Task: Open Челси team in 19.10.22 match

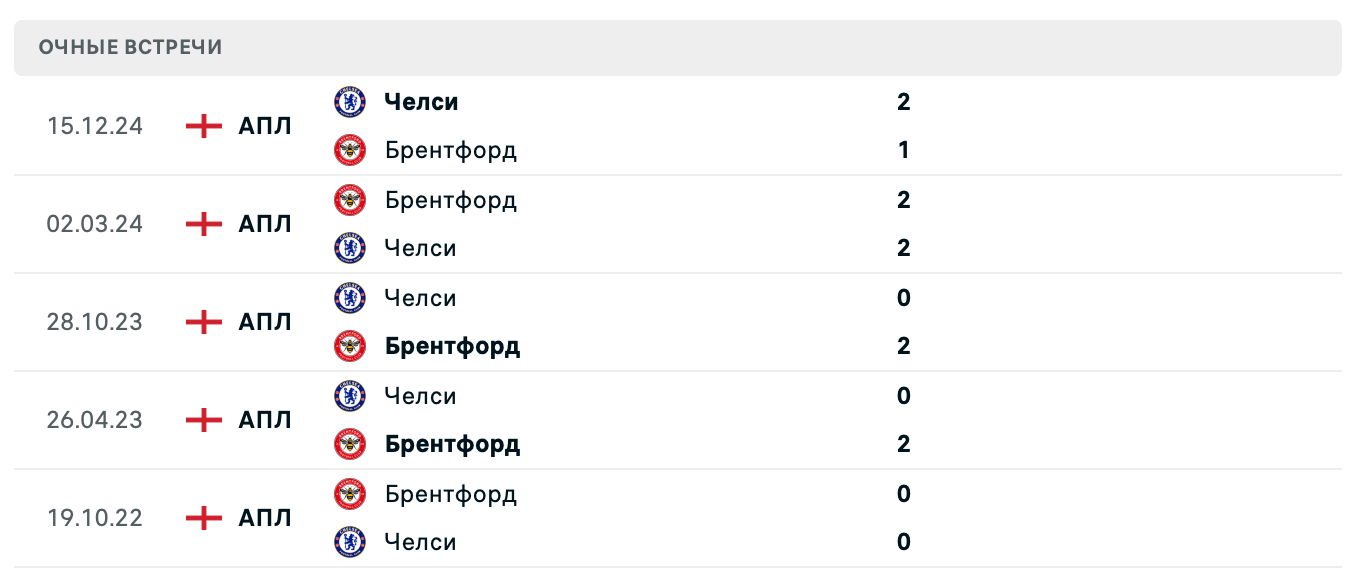Action: click(420, 542)
